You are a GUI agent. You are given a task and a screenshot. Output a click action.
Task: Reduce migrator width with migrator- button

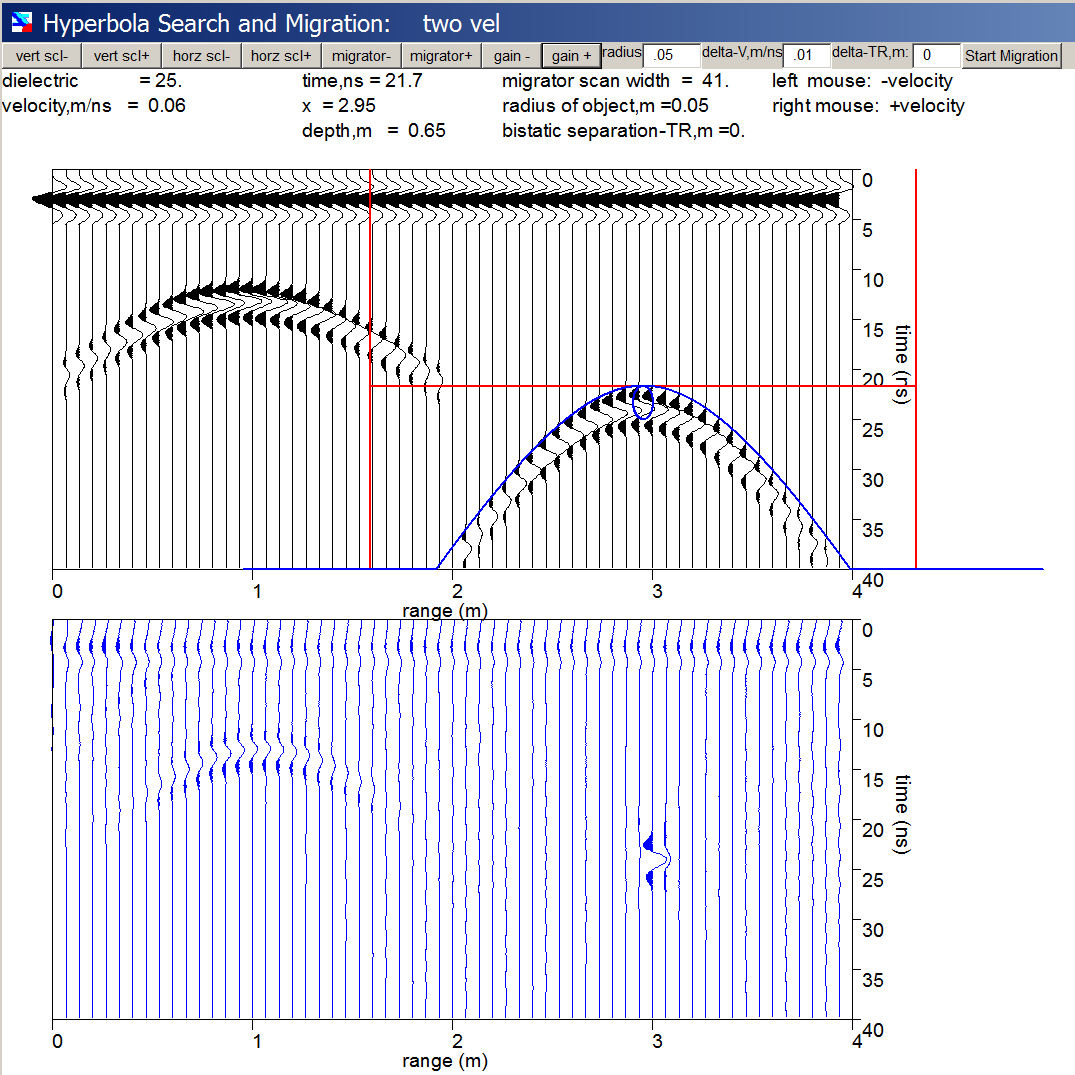(x=361, y=56)
